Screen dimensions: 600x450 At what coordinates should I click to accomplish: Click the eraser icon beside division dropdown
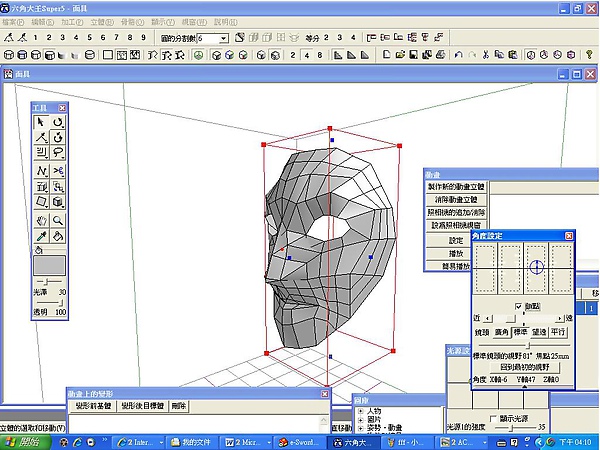[x=240, y=38]
